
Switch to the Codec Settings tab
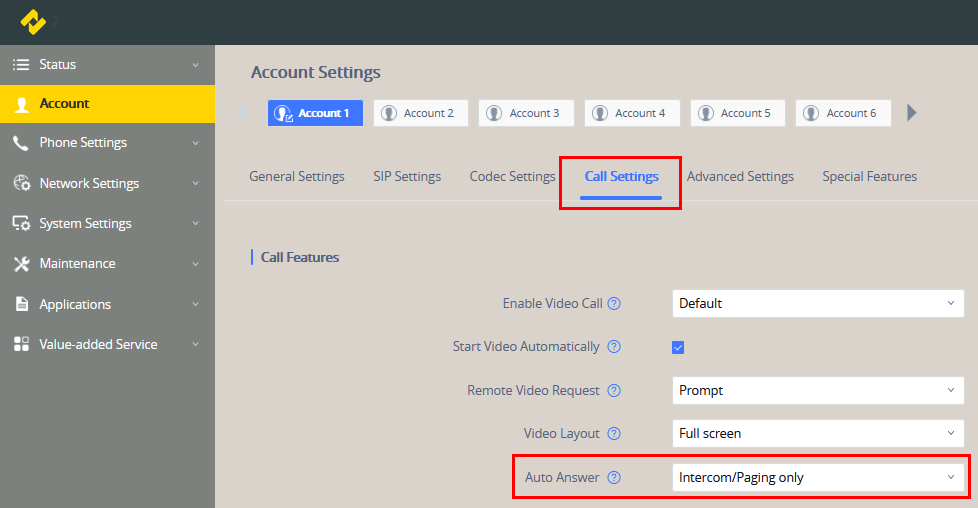pyautogui.click(x=512, y=177)
